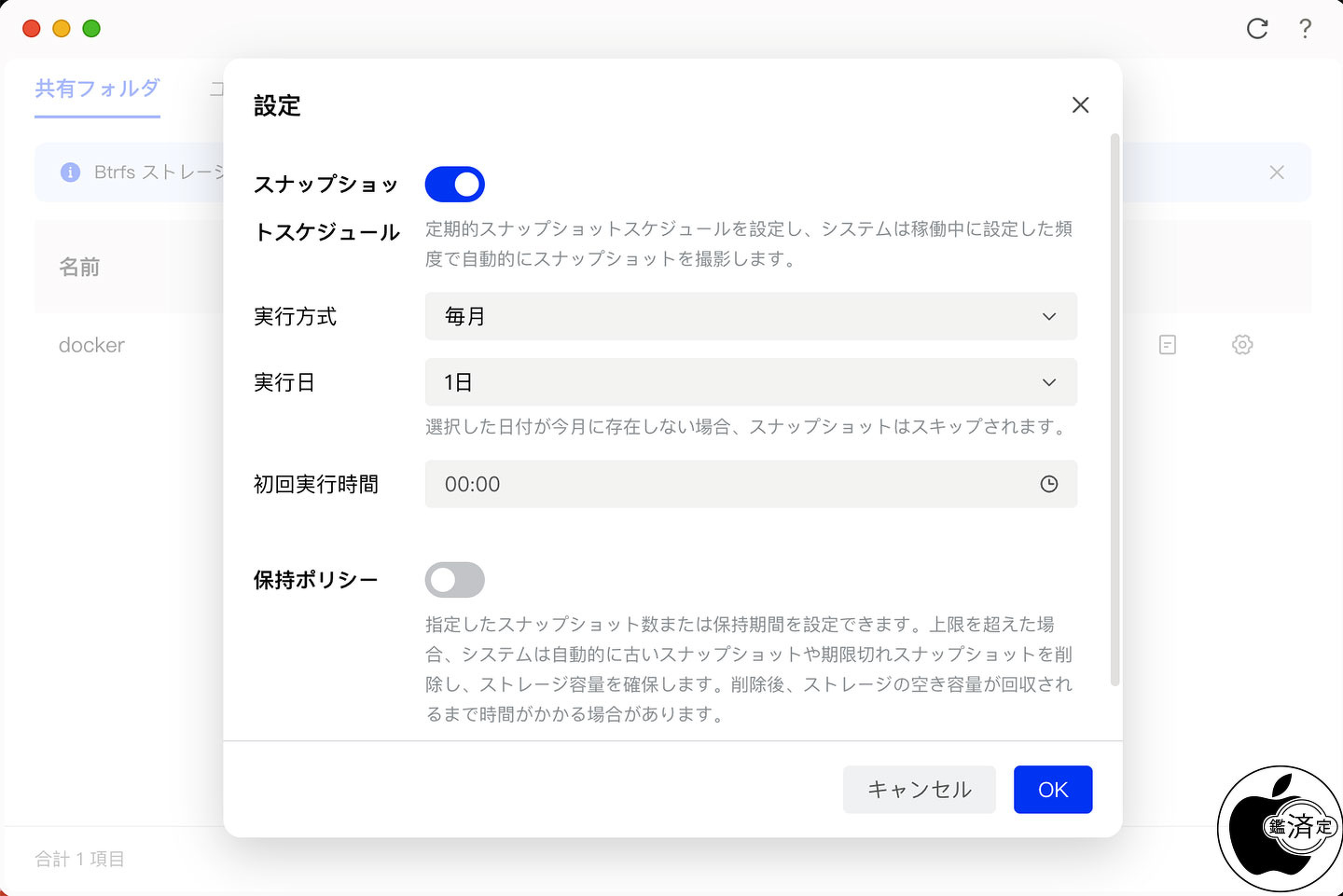This screenshot has height=896, width=1343.
Task: Open the 実行日 dropdown showing 1日
Action: point(751,382)
